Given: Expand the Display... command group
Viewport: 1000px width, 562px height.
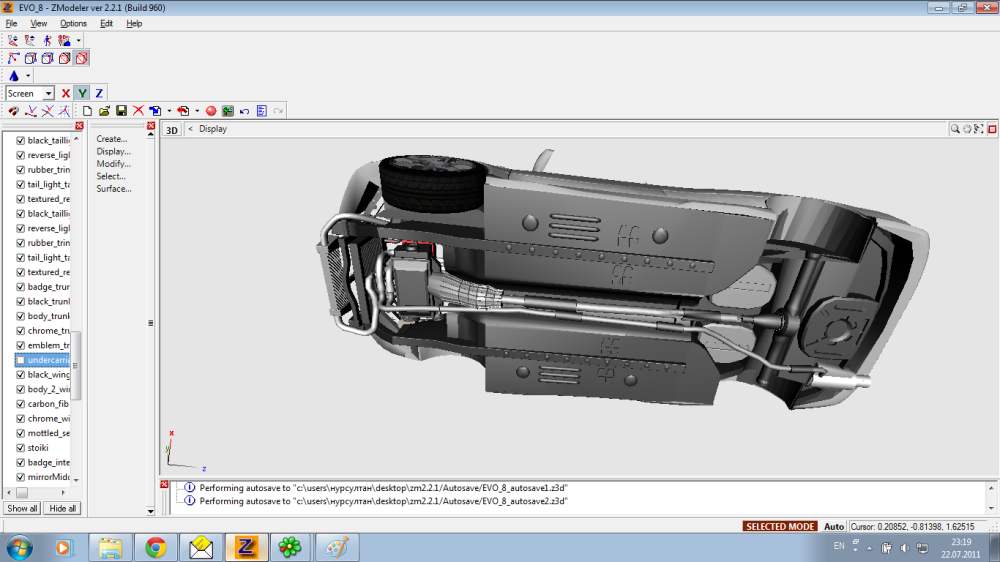Looking at the screenshot, I should pyautogui.click(x=114, y=151).
